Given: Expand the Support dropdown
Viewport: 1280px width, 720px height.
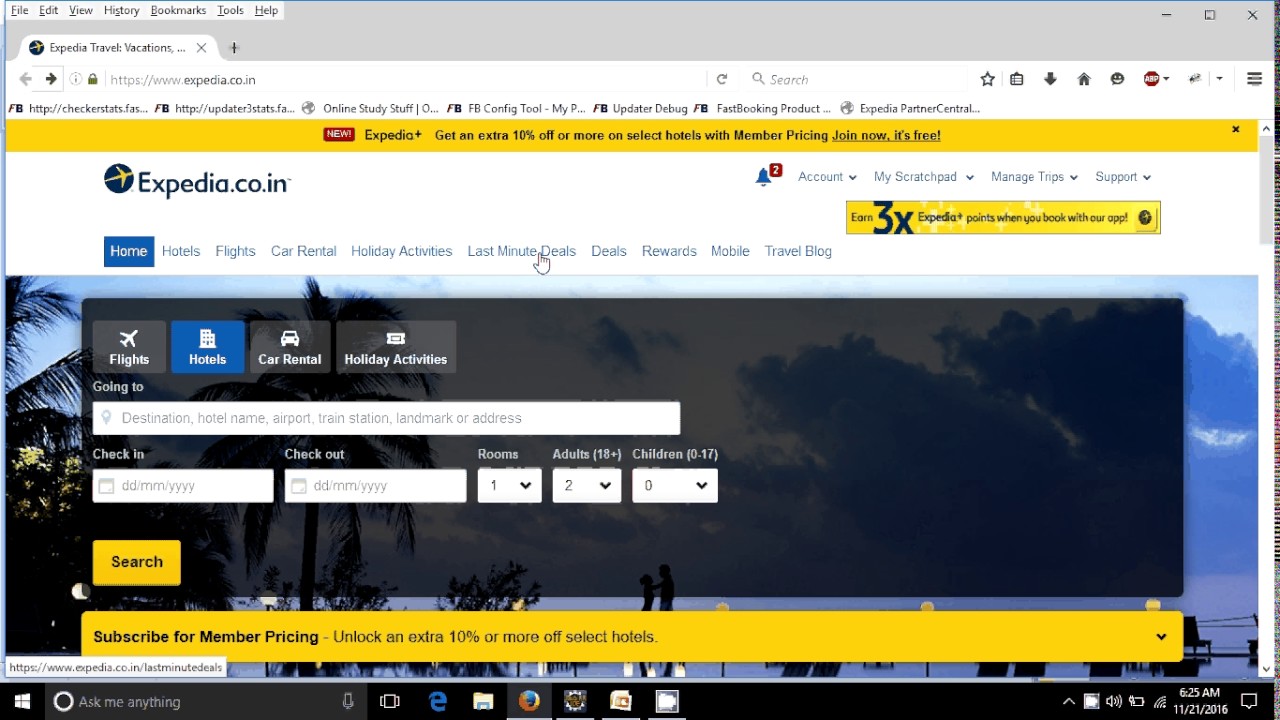Looking at the screenshot, I should (x=1123, y=177).
